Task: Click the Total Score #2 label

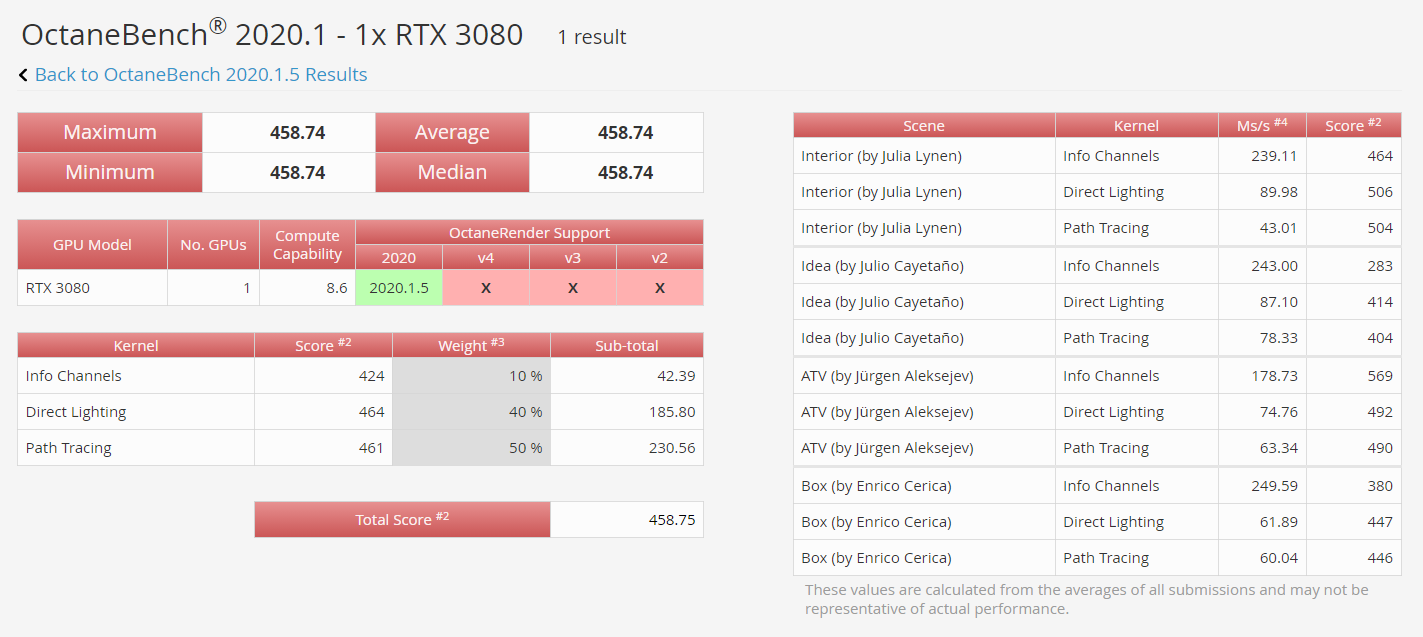Action: pos(402,519)
